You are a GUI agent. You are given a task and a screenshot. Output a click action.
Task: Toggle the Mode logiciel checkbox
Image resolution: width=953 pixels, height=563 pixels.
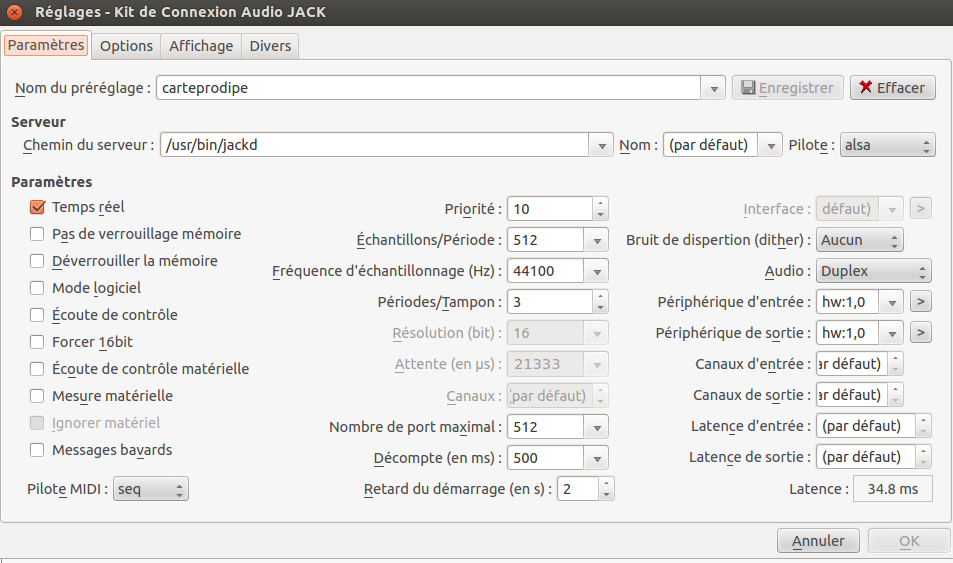tap(37, 288)
